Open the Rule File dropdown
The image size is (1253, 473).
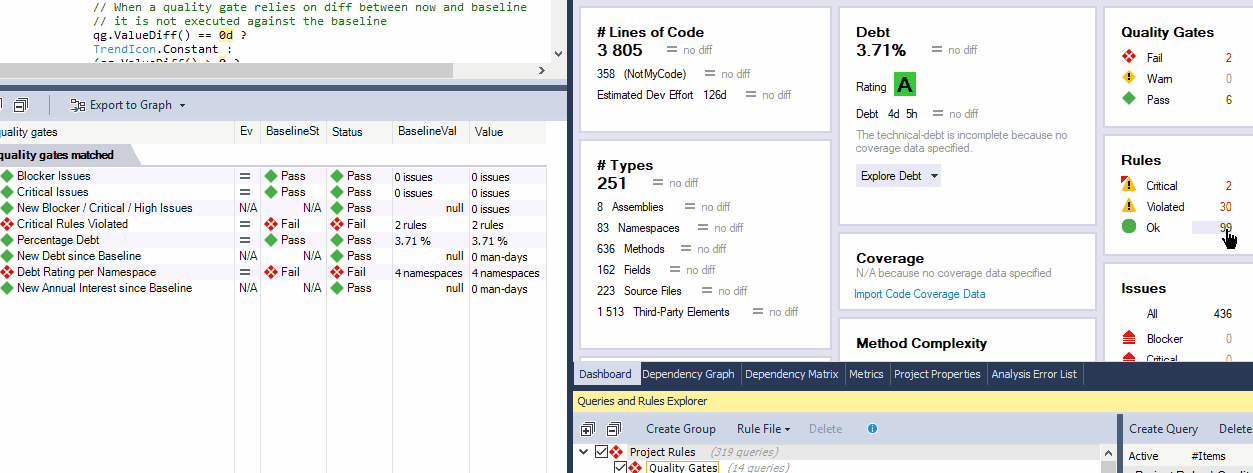click(764, 429)
